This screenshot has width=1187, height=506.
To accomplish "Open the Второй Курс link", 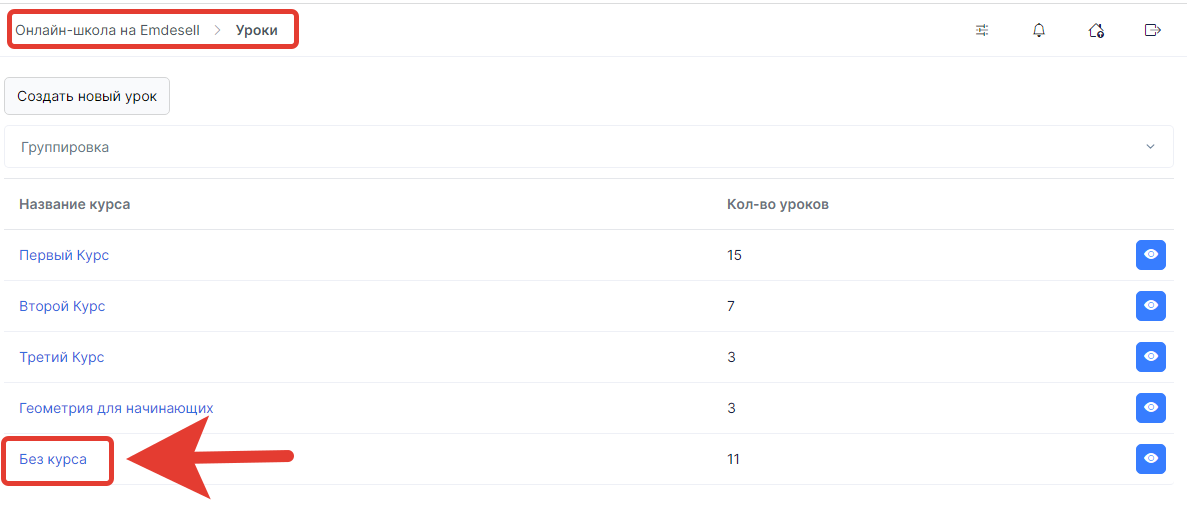I will tap(62, 307).
